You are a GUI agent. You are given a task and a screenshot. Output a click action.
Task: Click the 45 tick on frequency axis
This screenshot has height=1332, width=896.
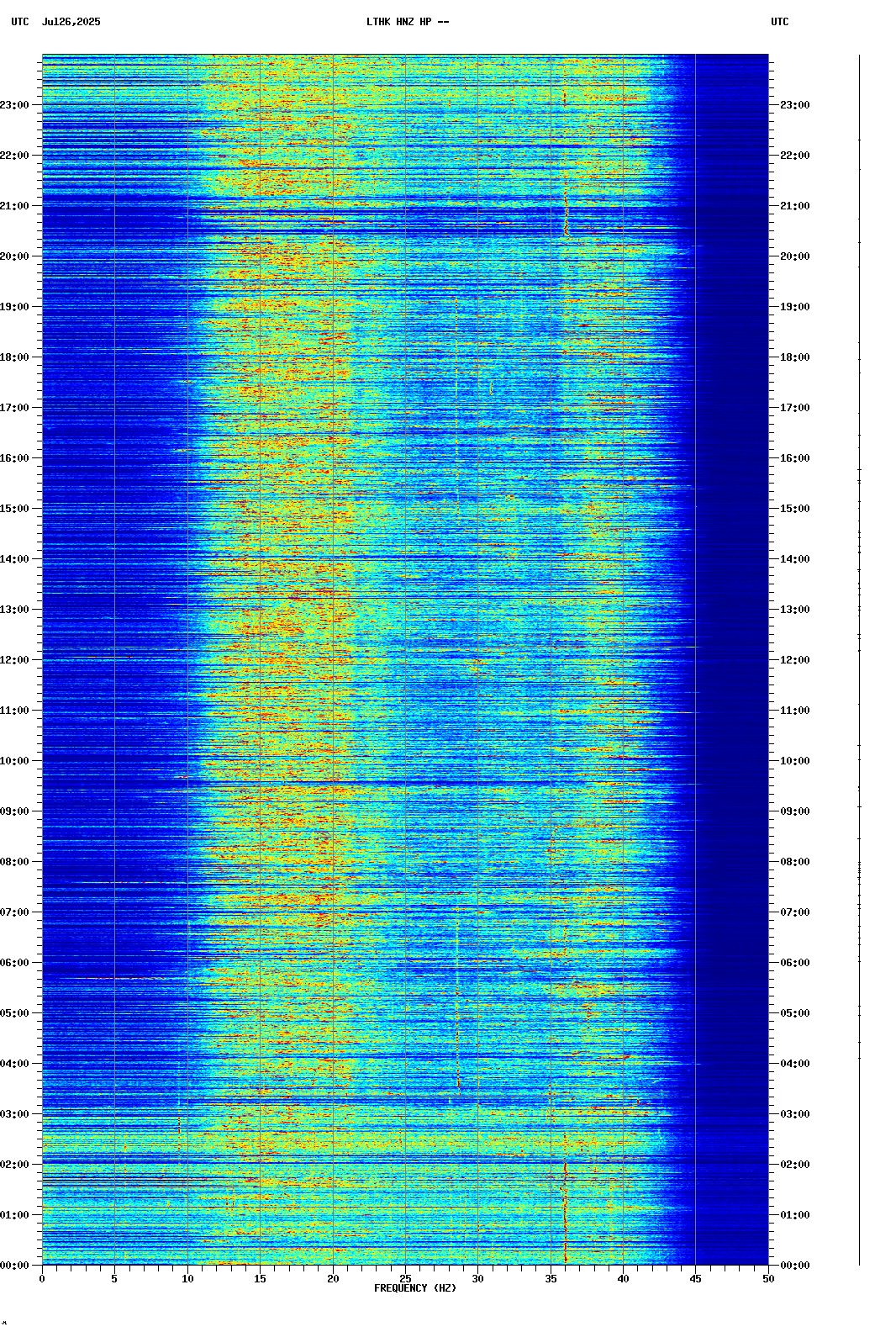[x=696, y=1279]
